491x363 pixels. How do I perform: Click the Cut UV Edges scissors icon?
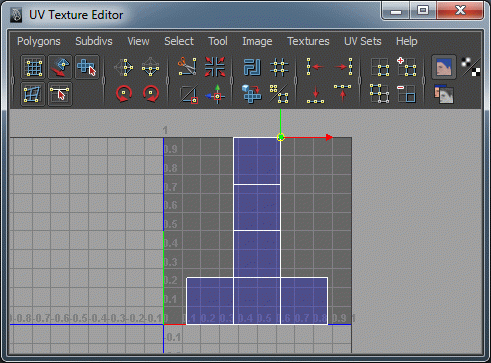pyautogui.click(x=187, y=66)
